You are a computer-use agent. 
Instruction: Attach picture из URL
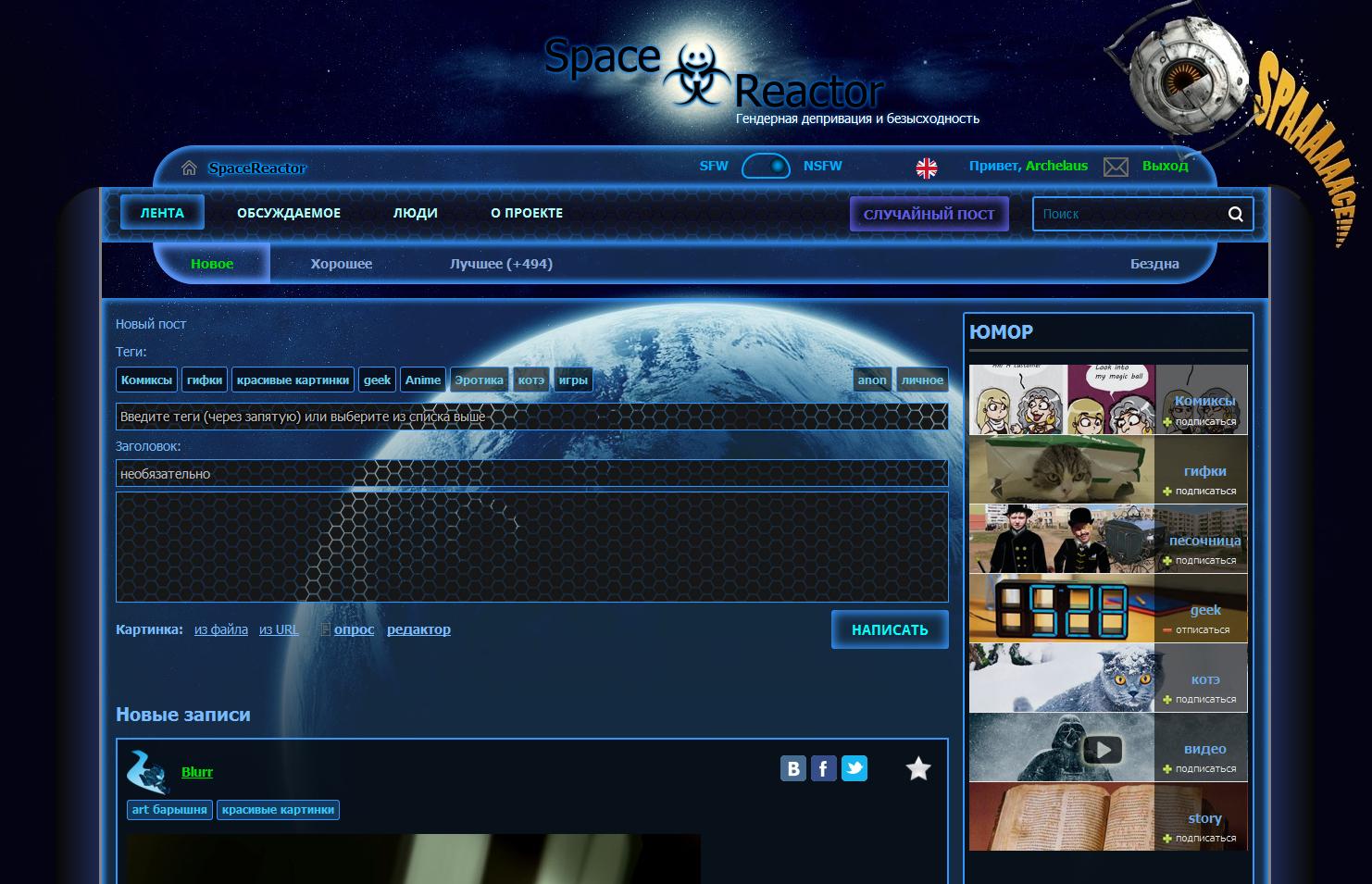click(x=279, y=629)
